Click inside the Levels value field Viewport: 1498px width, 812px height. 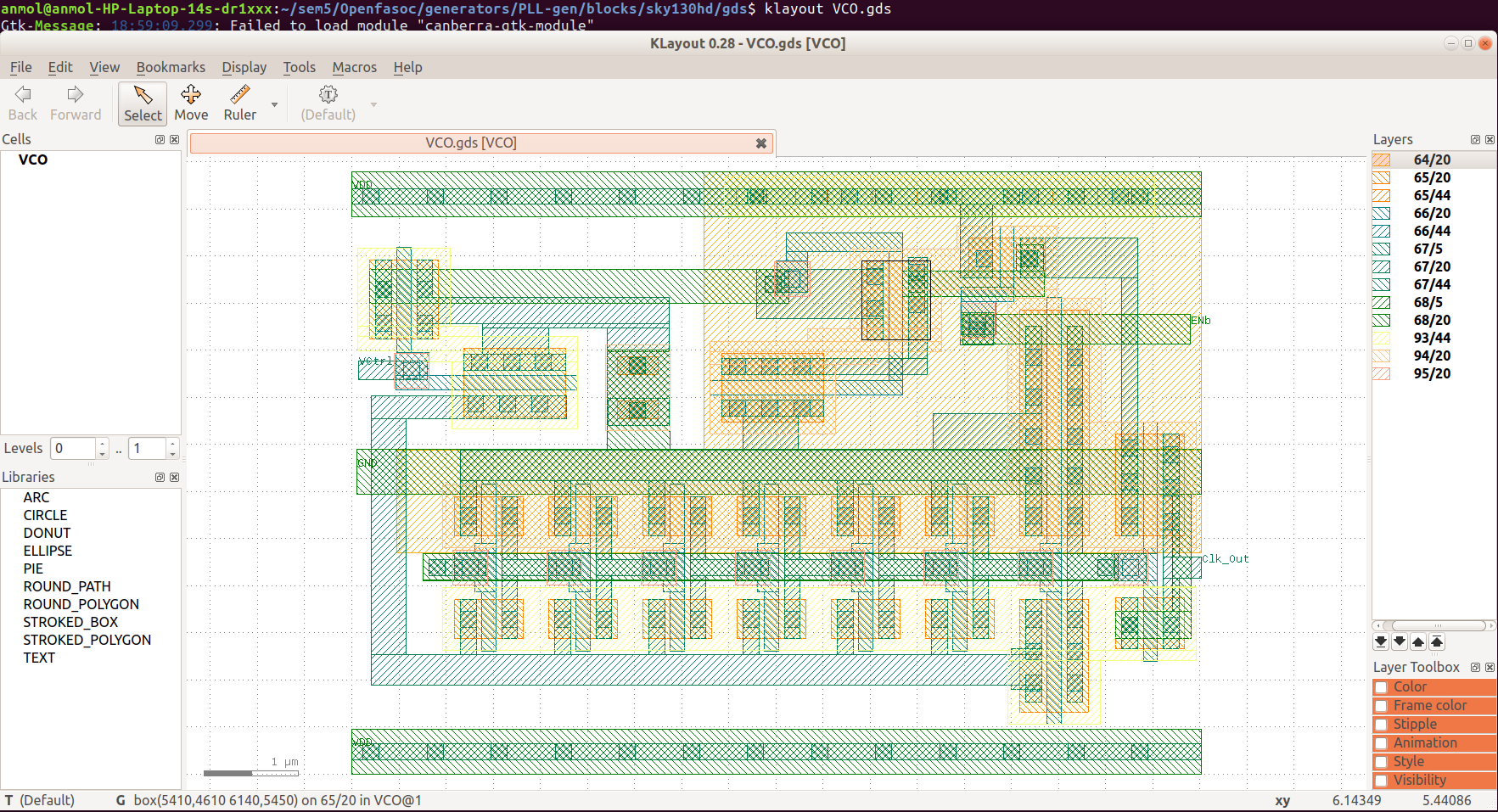[x=72, y=448]
